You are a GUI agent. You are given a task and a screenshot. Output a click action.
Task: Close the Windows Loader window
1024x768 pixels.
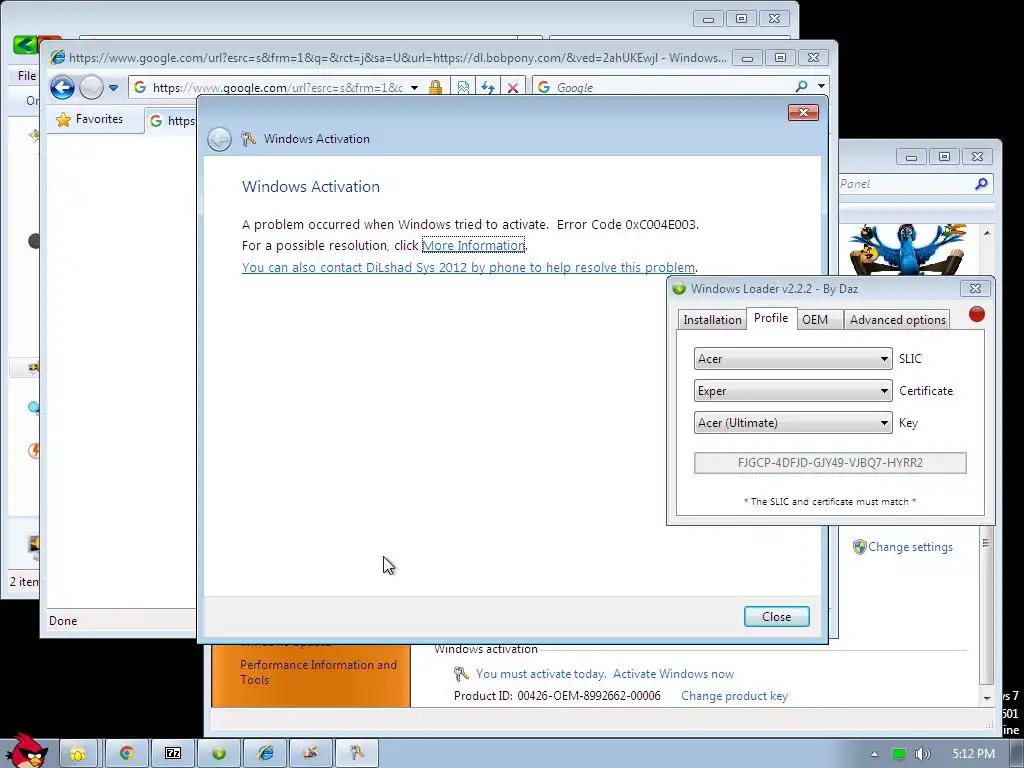(975, 288)
